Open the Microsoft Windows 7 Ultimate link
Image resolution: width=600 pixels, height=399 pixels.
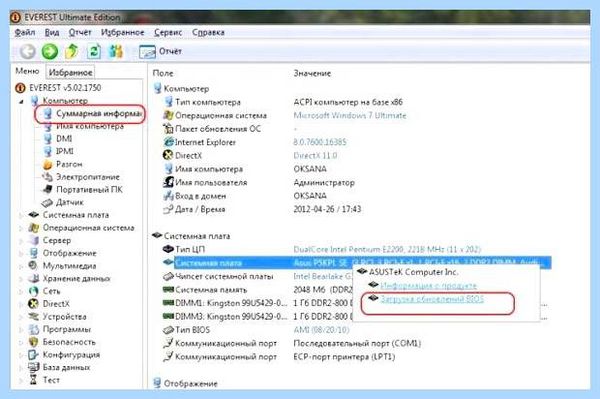[350, 116]
